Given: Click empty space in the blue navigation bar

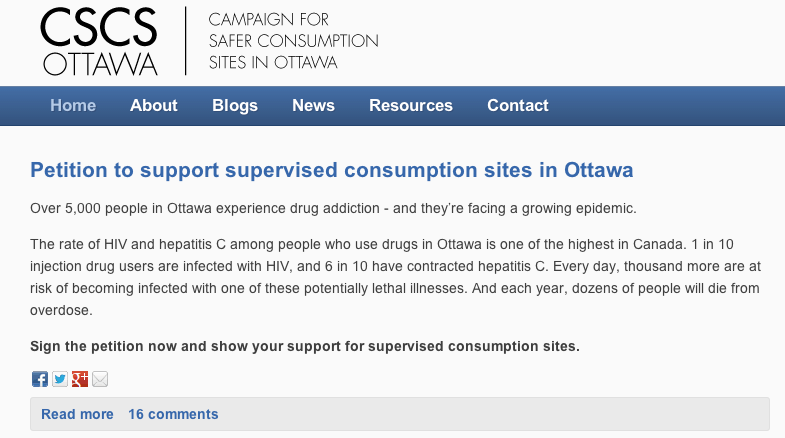Looking at the screenshot, I should click(x=666, y=106).
